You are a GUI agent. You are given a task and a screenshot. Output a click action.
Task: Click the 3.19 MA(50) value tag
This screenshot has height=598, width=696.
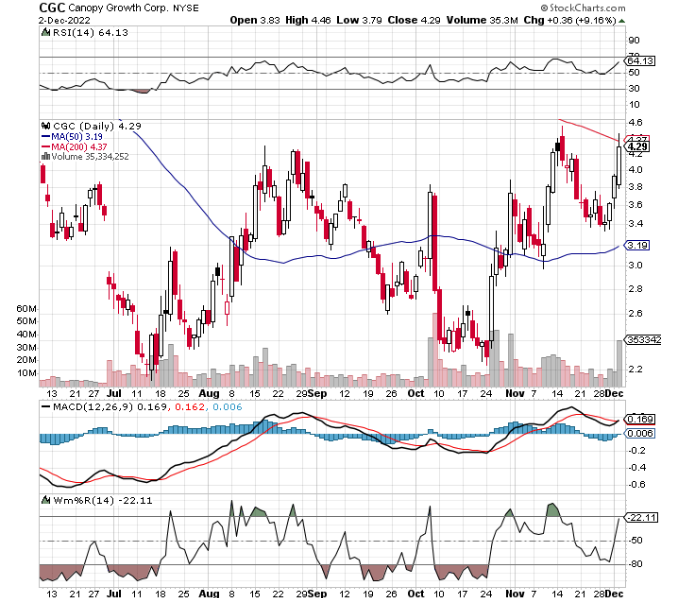pos(638,245)
